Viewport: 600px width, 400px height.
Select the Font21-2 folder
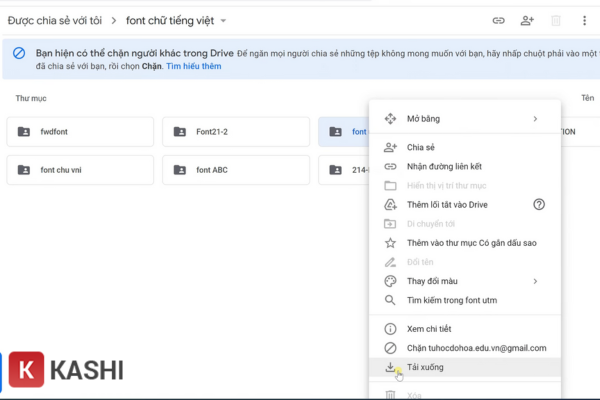(x=236, y=132)
